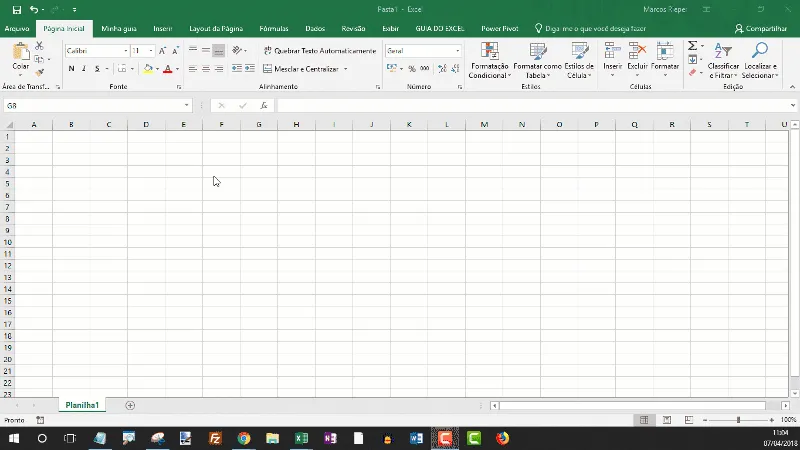This screenshot has height=450, width=800.
Task: Align text to bottom of cell
Action: (219, 50)
